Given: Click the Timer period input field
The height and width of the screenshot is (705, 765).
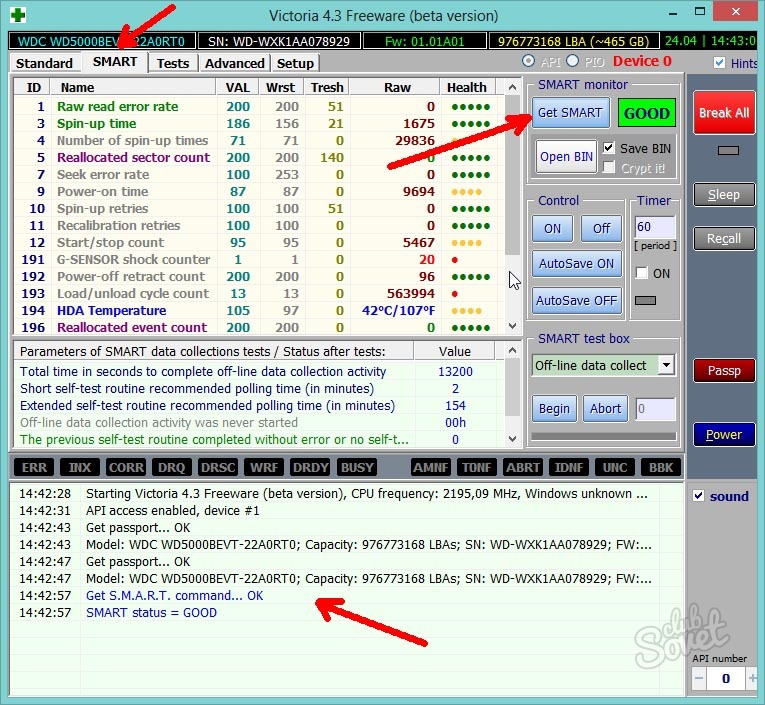Looking at the screenshot, I should click(654, 227).
